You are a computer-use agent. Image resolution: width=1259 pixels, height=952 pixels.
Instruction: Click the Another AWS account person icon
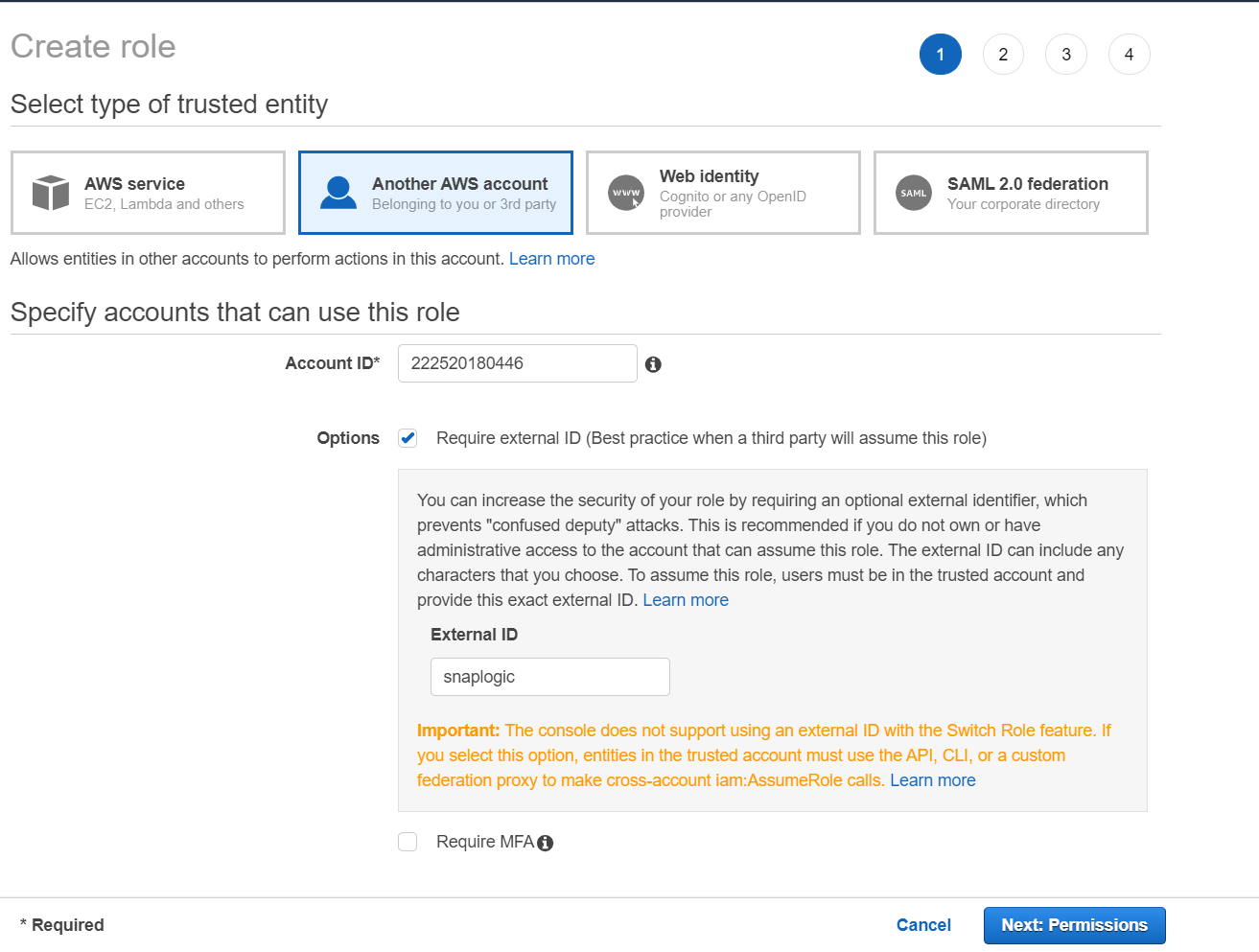point(338,192)
